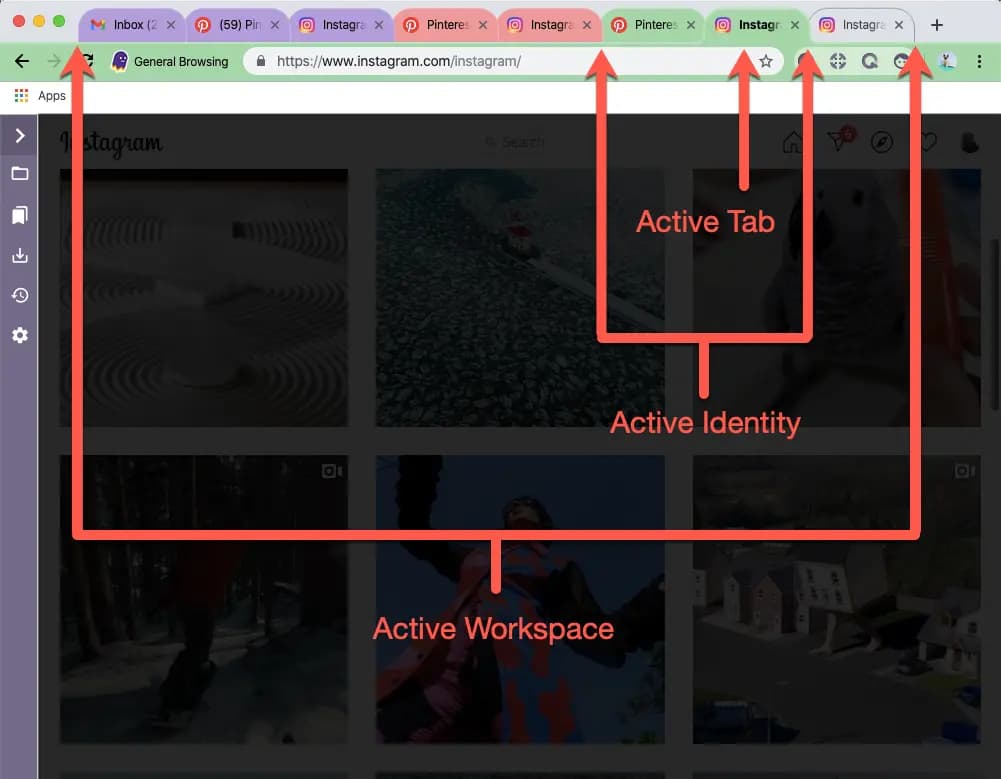This screenshot has height=779, width=1001.
Task: Open bookmarks from the sidebar
Action: coord(19,215)
